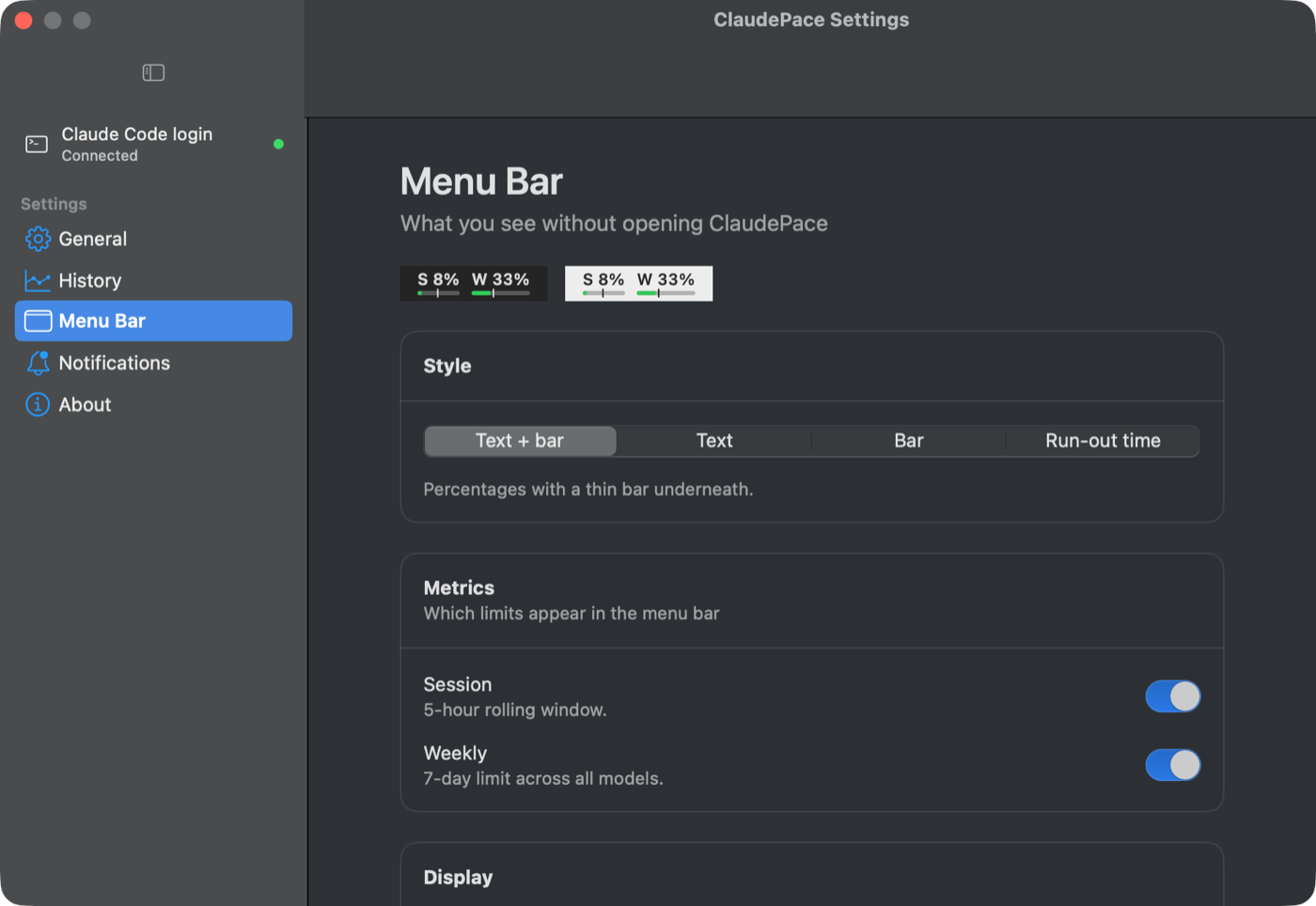
Task: Click the green connected status dot
Action: (x=278, y=144)
